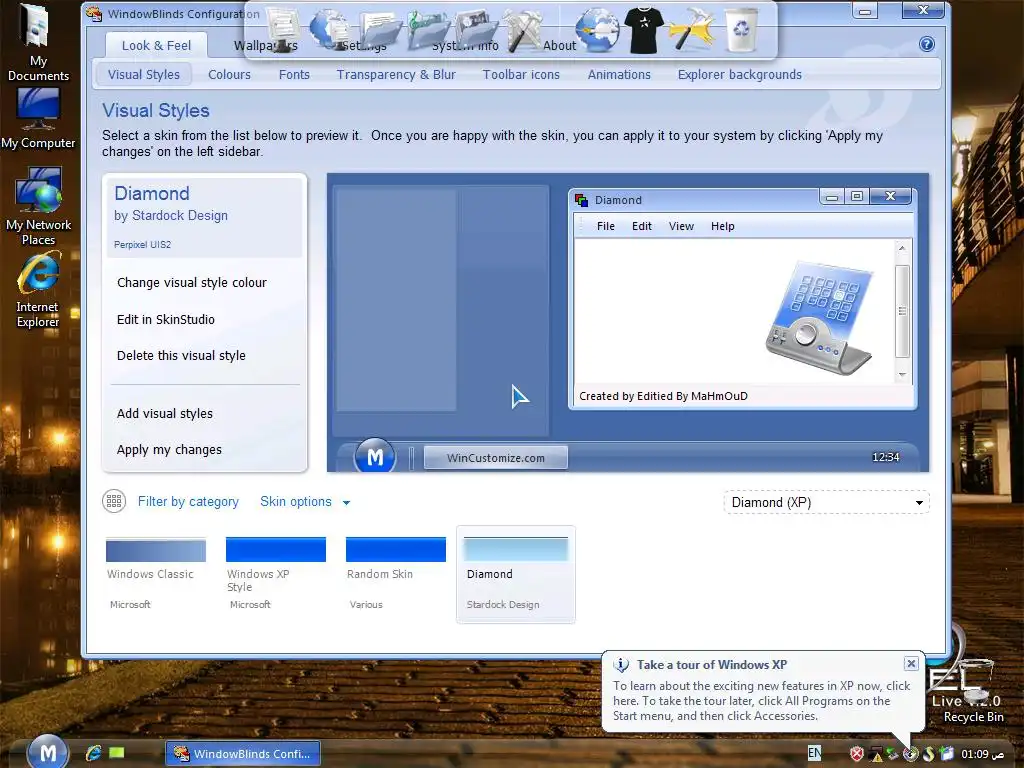Open the hammer and star dock icon
Screen dimensions: 1024x768
(x=692, y=30)
